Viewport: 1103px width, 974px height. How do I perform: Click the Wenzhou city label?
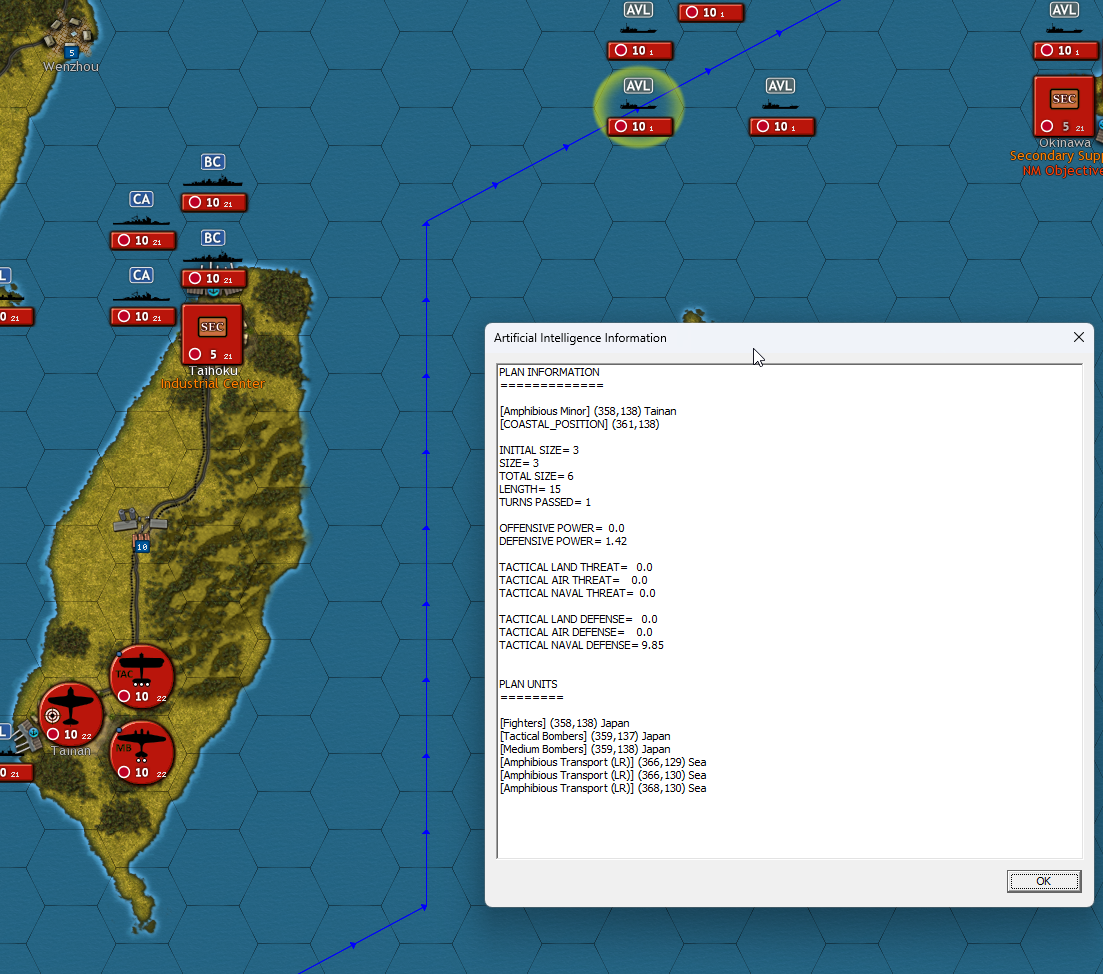(x=70, y=66)
